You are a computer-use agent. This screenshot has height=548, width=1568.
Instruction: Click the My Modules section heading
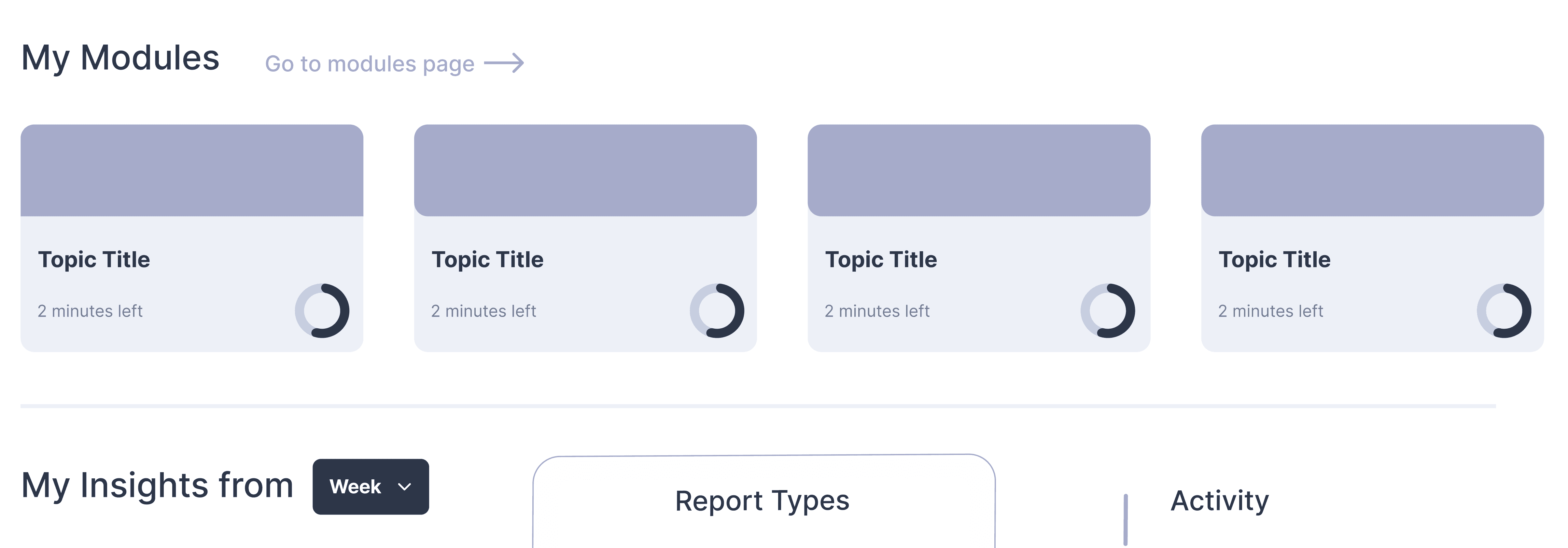(120, 58)
